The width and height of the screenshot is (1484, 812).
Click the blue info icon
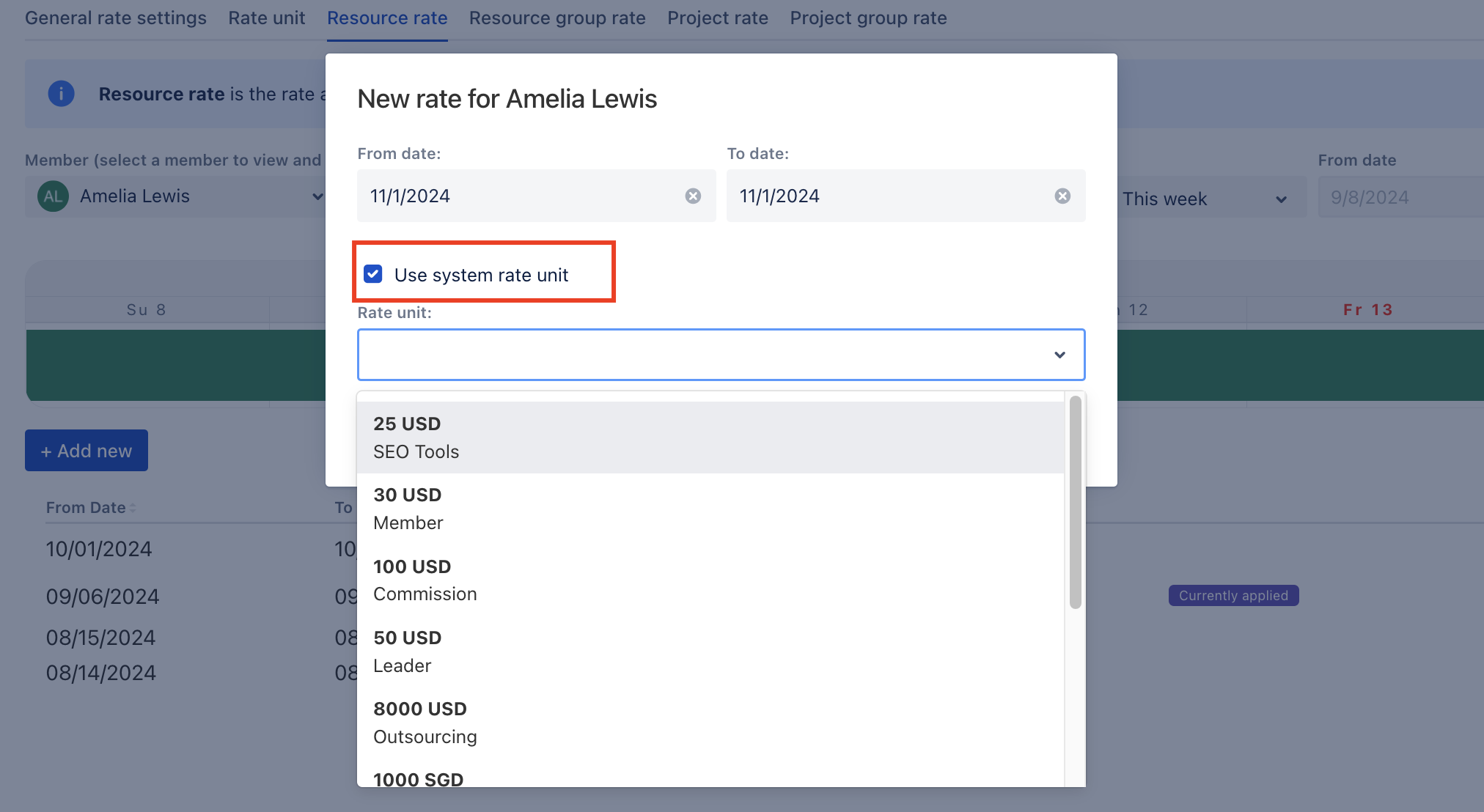(61, 94)
